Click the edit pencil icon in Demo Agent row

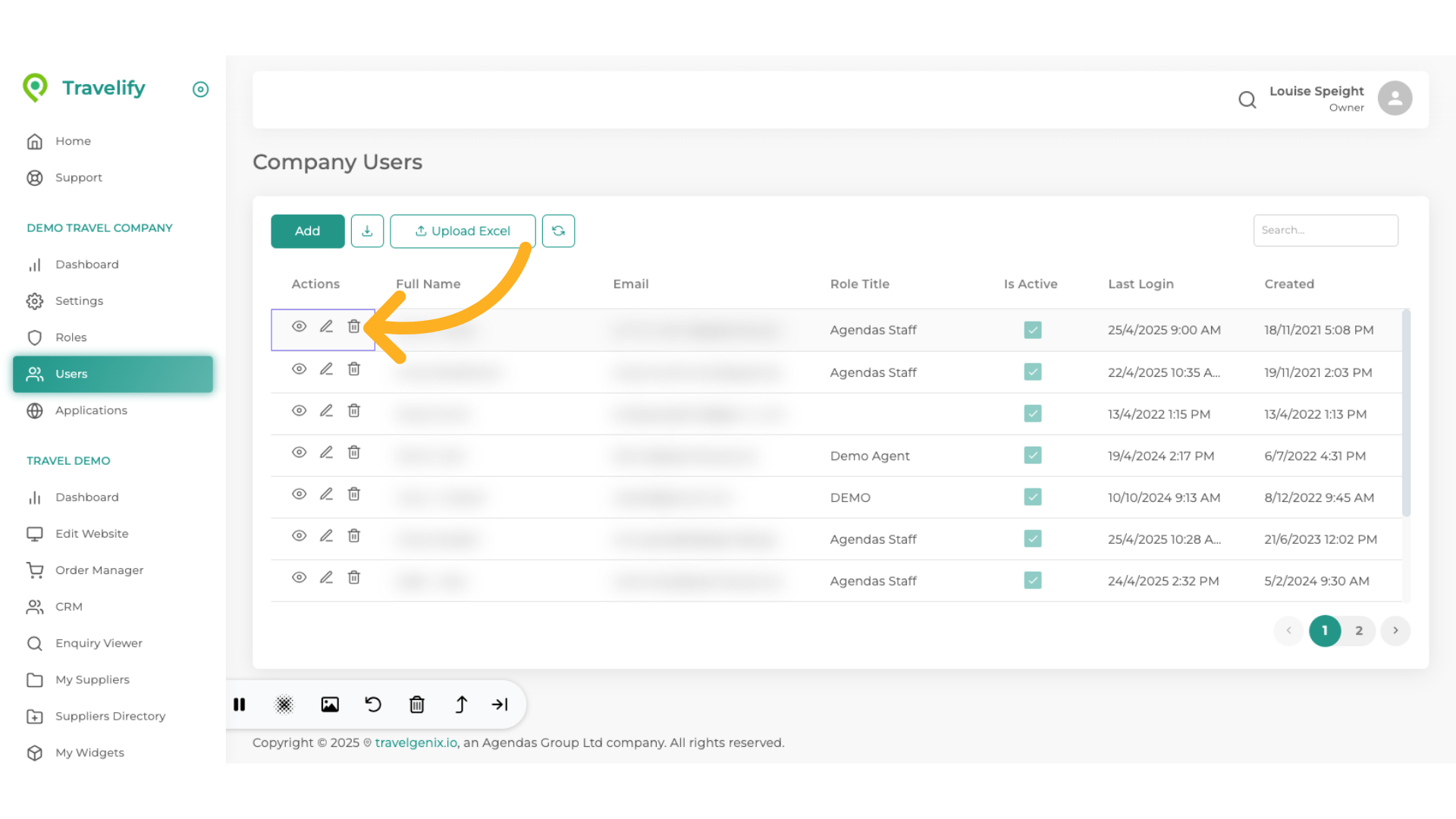pyautogui.click(x=326, y=453)
